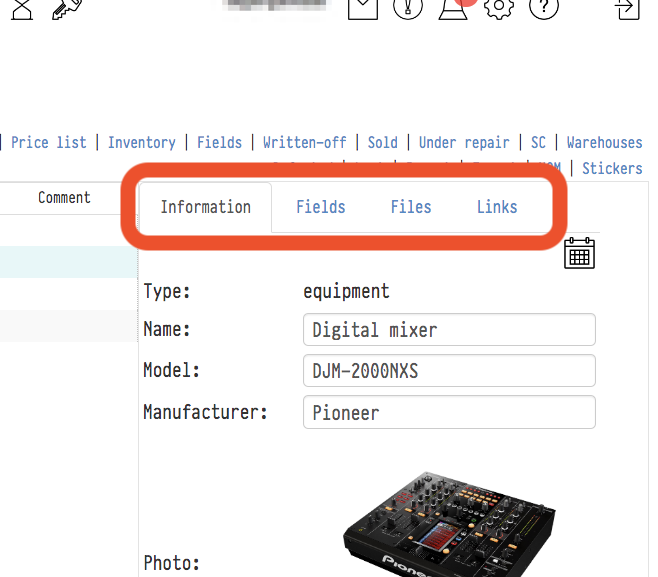Click the key icon in the header
Screen dimensions: 658x577
click(66, 7)
